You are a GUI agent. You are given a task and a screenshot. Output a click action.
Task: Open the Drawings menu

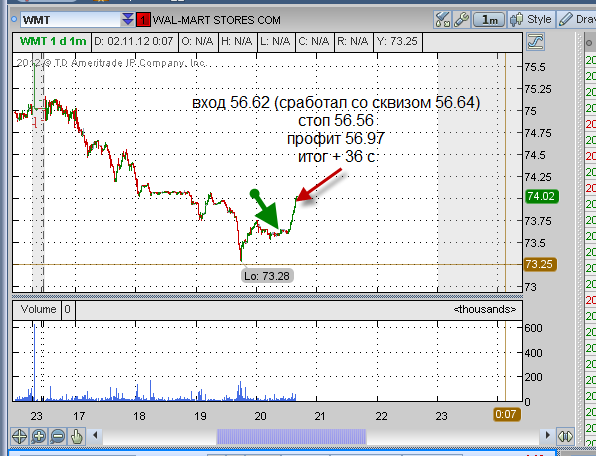pos(577,19)
